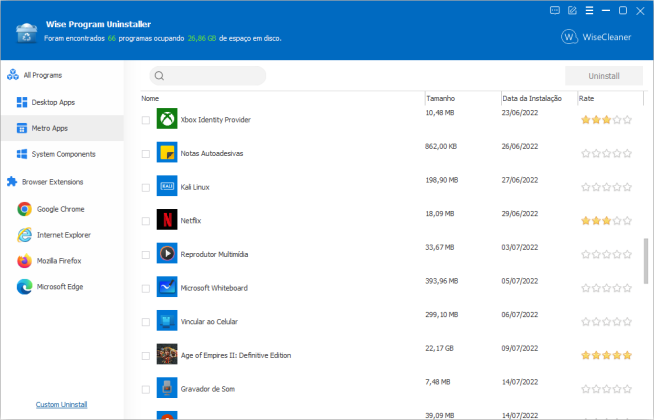
Task: Click the System Components Windows icon
Action: coord(22,154)
